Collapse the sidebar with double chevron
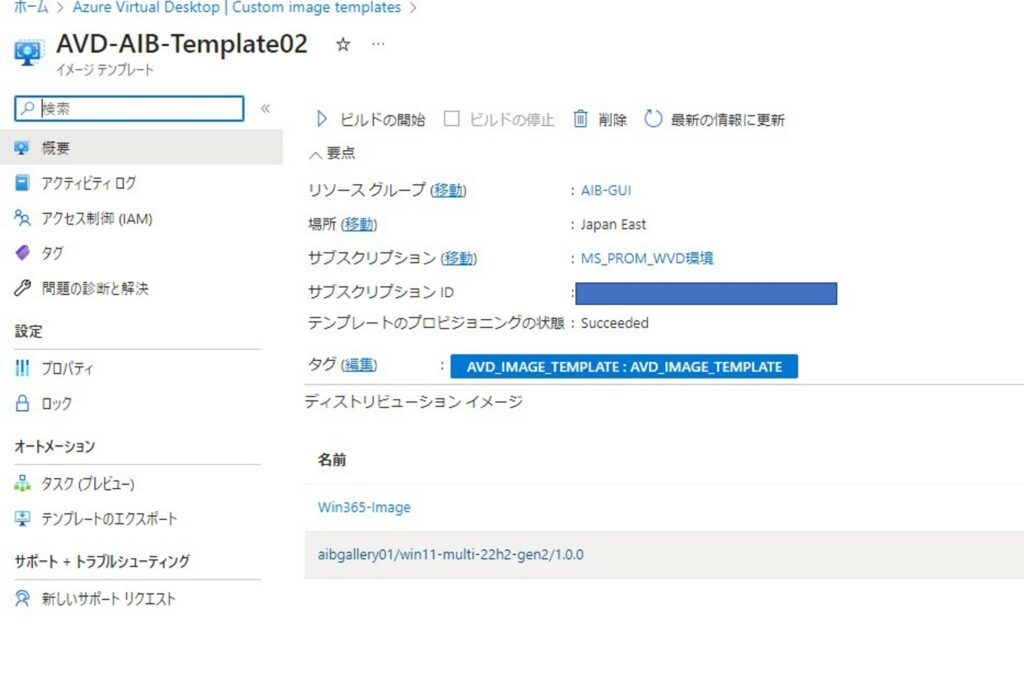 pos(265,108)
